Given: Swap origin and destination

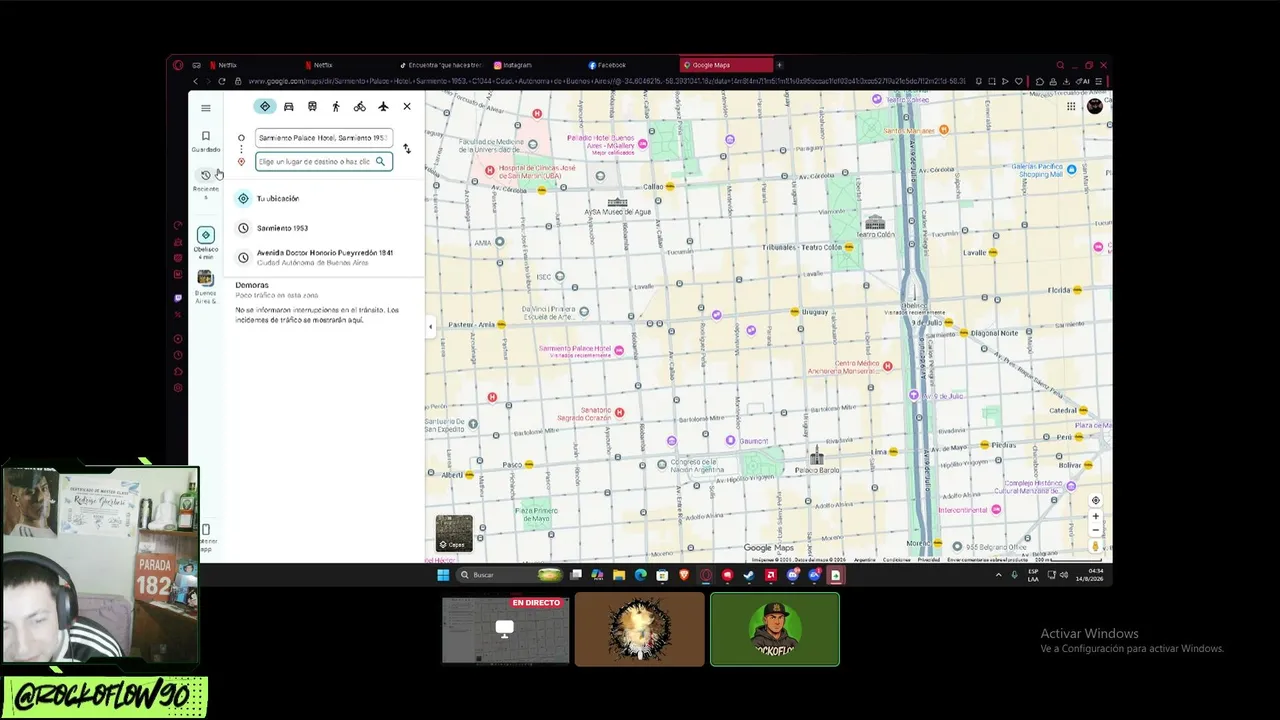Looking at the screenshot, I should (x=407, y=149).
